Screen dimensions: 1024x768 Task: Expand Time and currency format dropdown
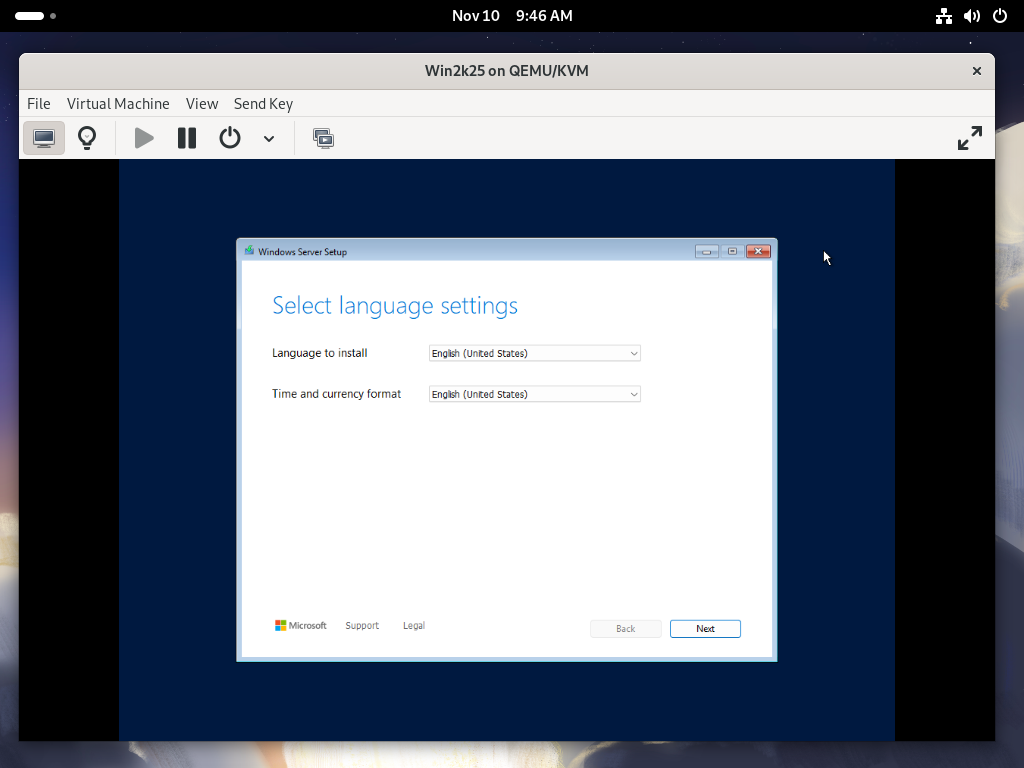click(x=534, y=394)
